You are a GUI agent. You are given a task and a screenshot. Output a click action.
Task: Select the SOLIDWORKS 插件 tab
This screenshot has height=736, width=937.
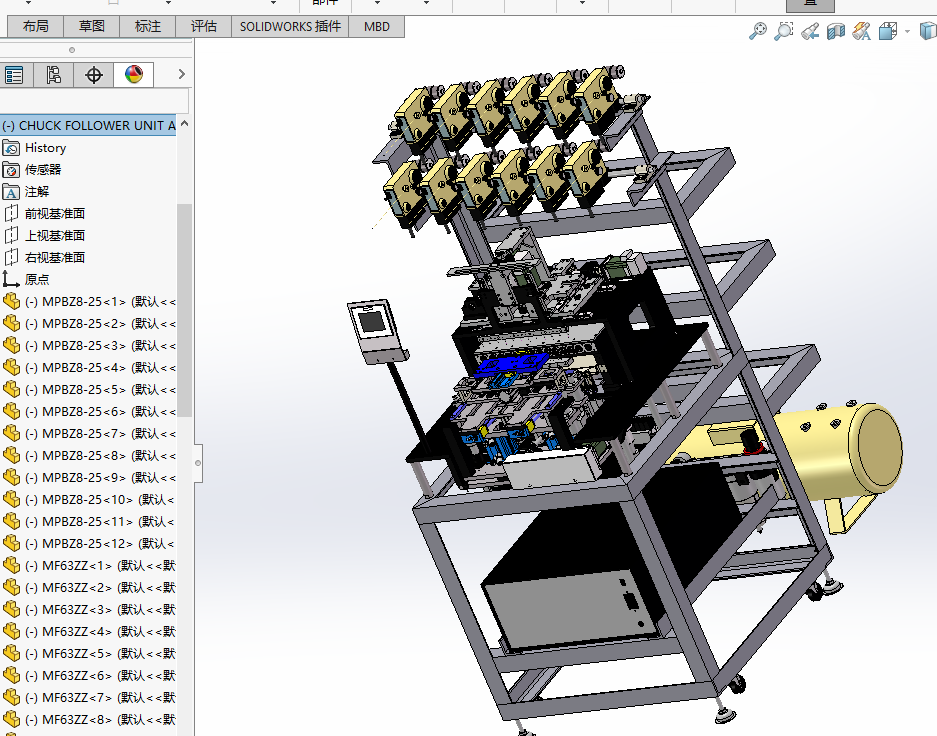click(x=290, y=26)
